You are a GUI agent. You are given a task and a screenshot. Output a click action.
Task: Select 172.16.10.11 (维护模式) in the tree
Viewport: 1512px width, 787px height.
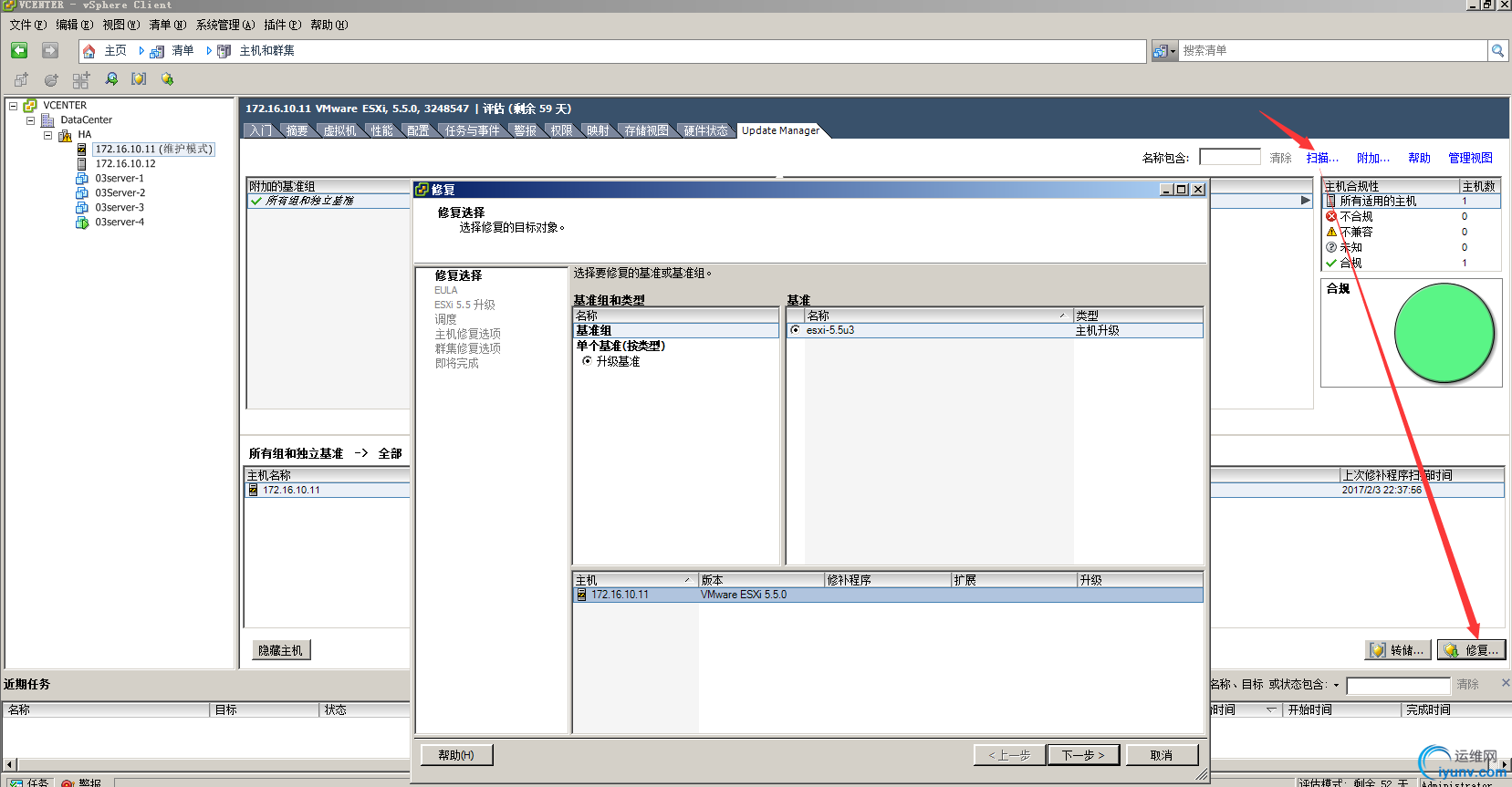153,150
